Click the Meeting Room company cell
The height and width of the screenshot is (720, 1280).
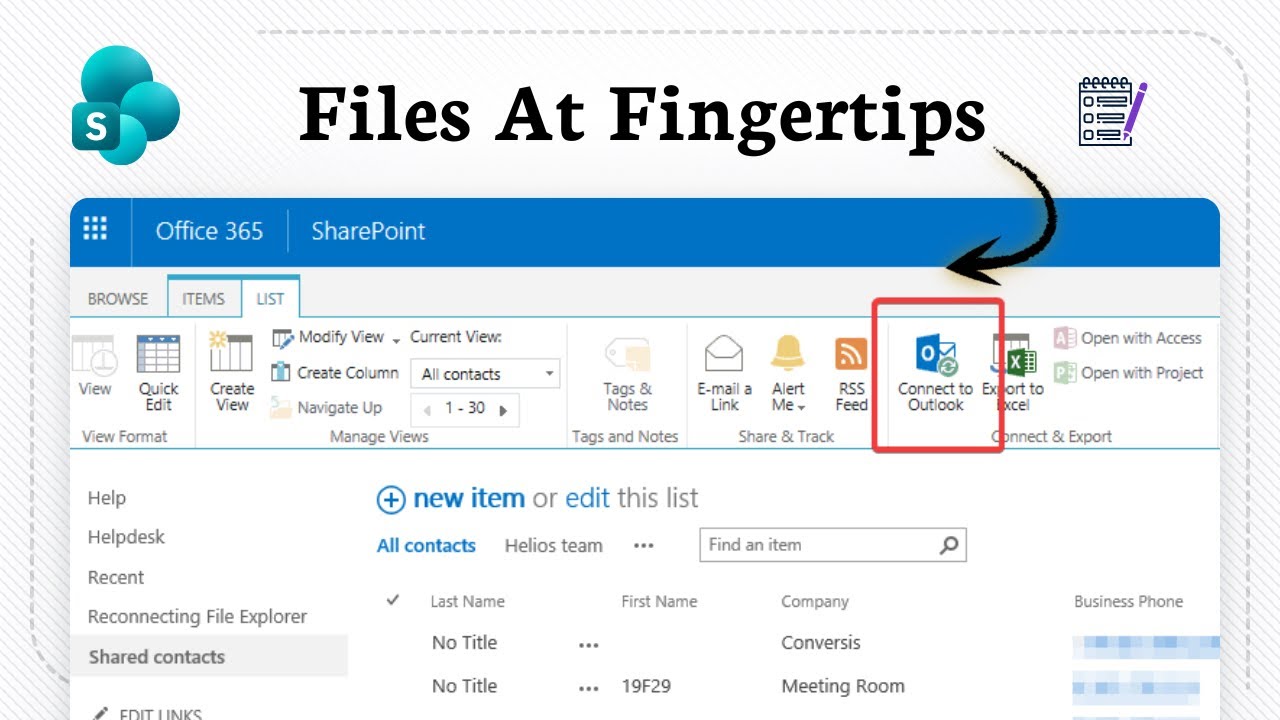coord(843,686)
